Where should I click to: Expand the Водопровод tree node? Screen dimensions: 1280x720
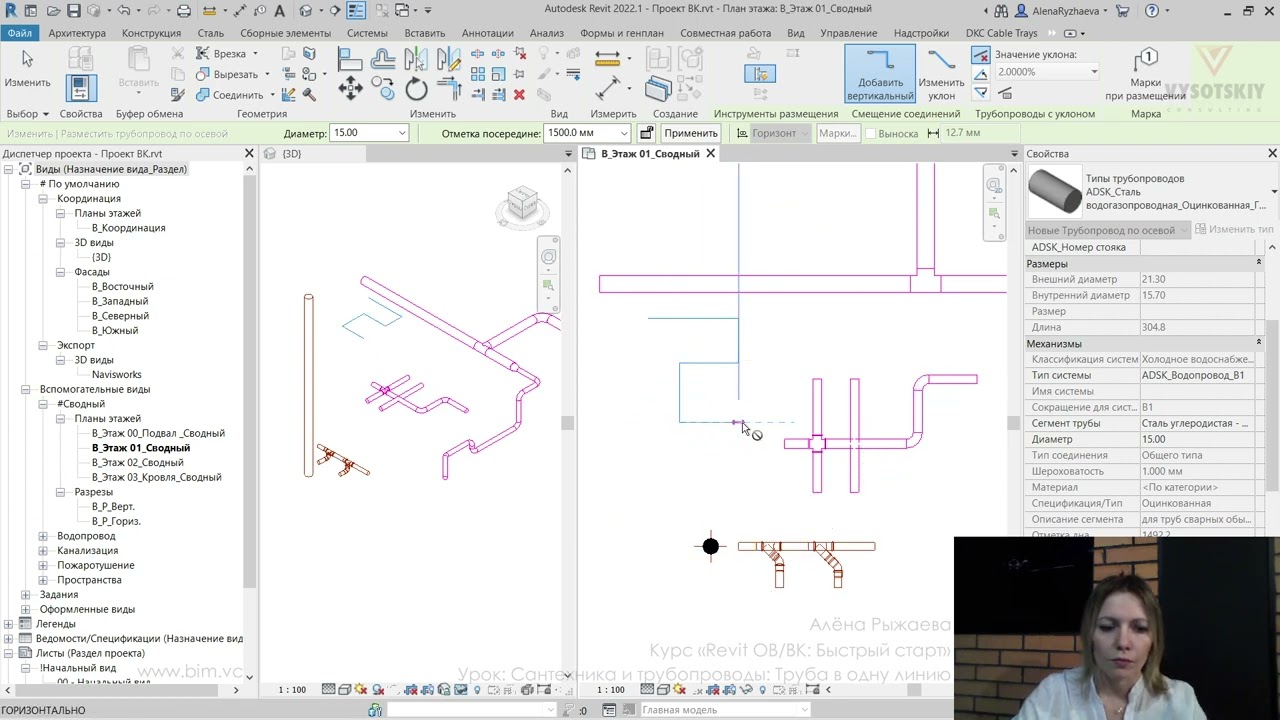pyautogui.click(x=43, y=536)
